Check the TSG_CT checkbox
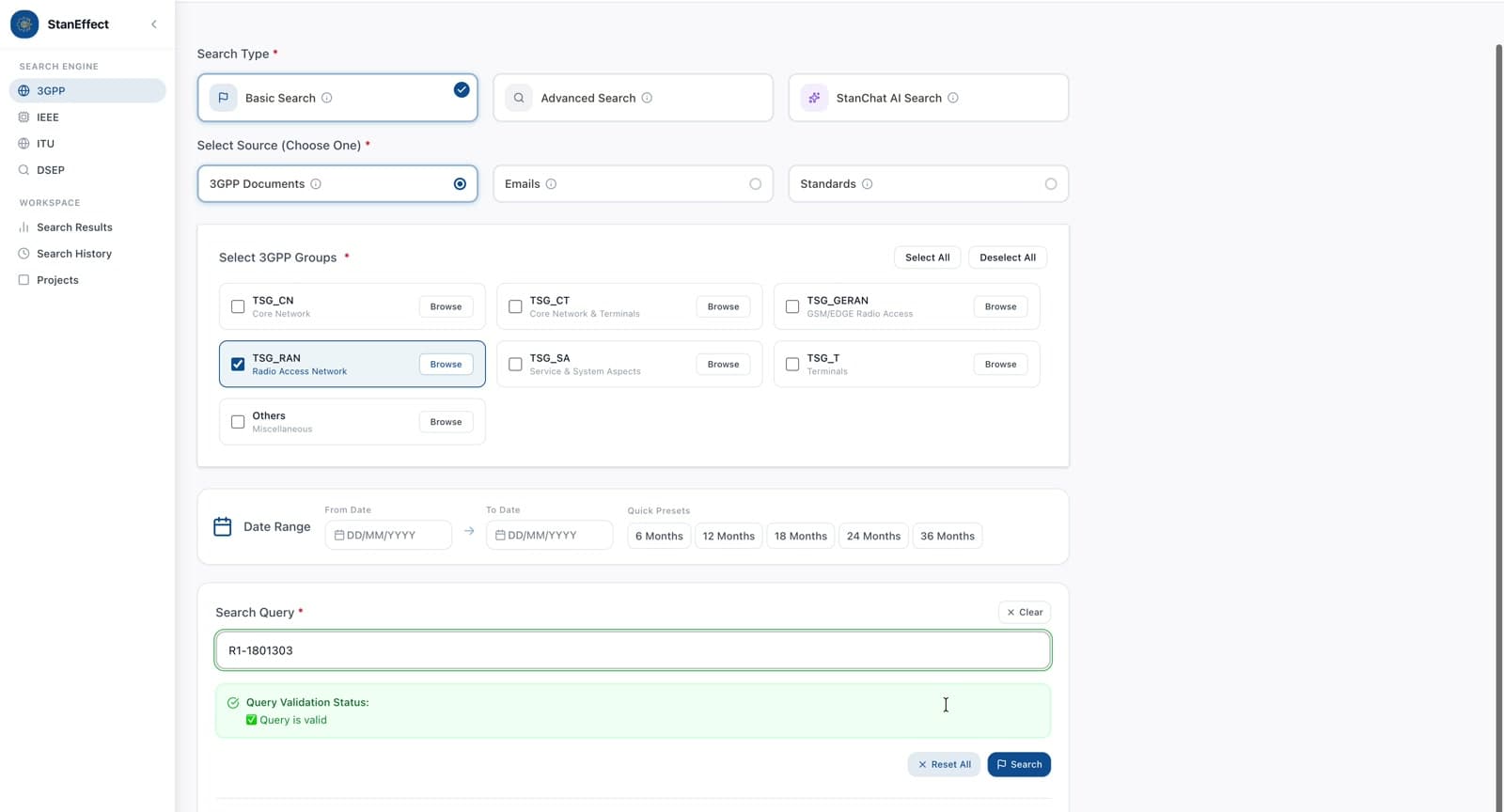The width and height of the screenshot is (1504, 812). click(515, 306)
